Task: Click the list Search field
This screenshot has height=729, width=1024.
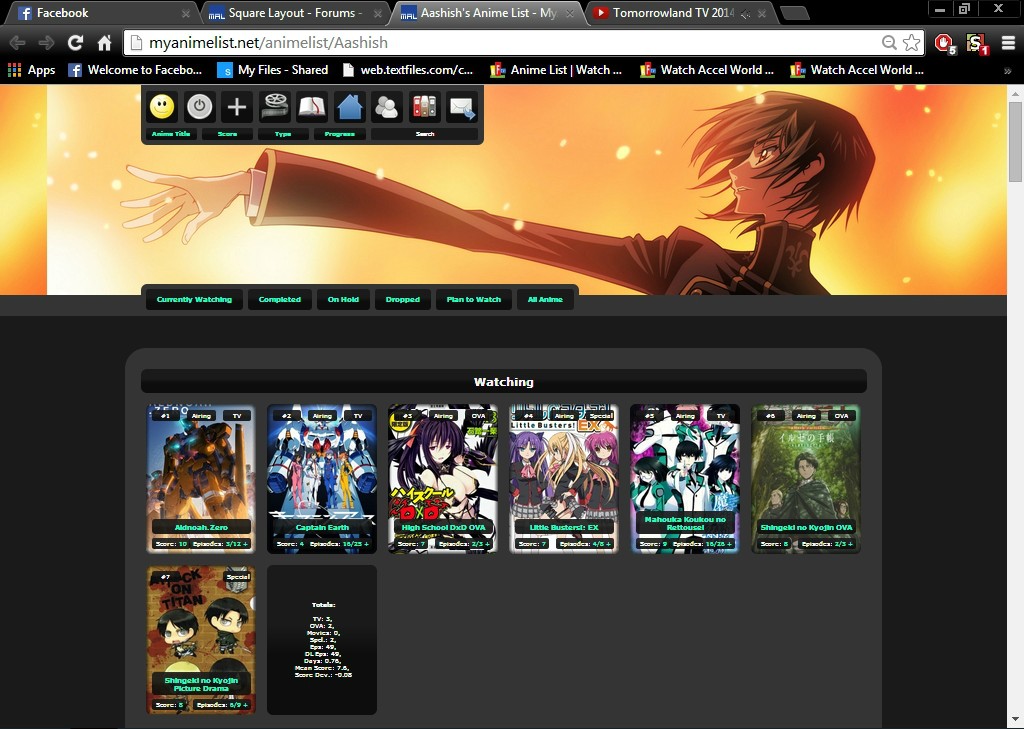Action: click(x=425, y=134)
